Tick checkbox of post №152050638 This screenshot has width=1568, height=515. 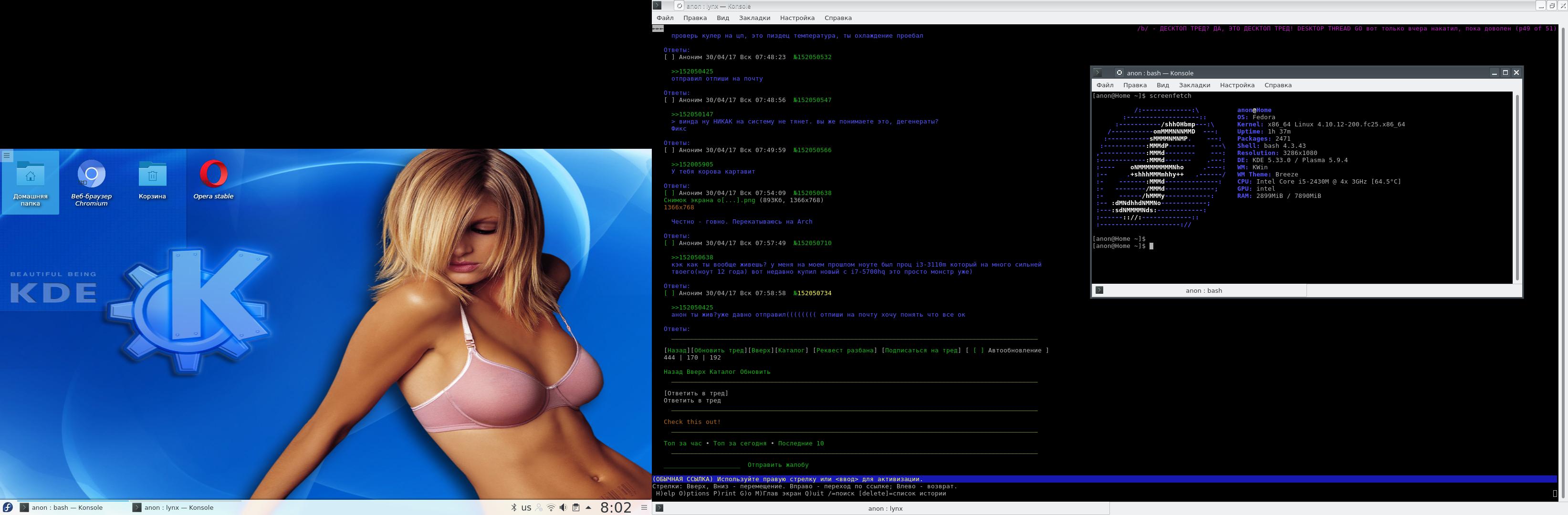(x=669, y=193)
